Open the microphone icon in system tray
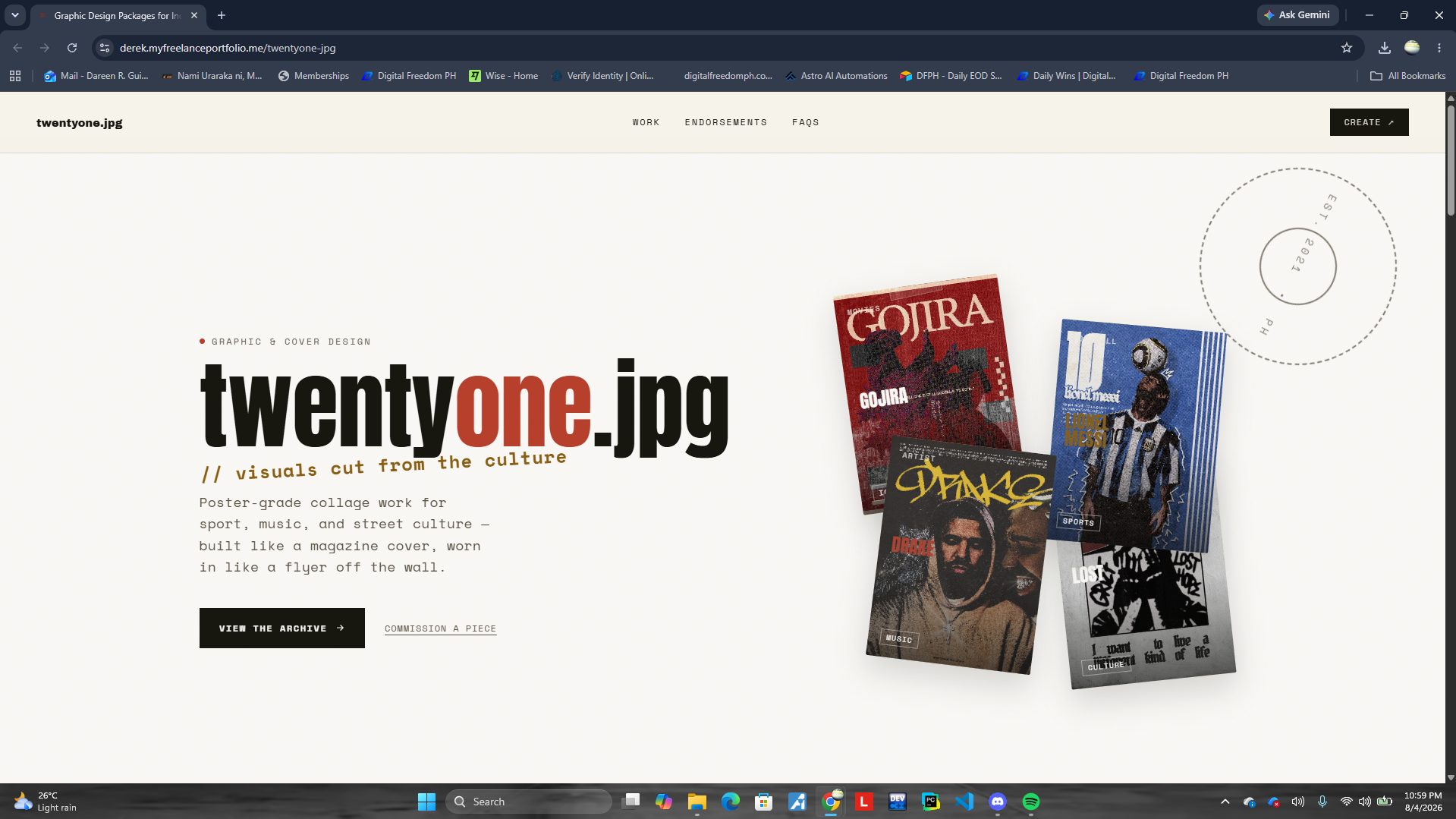 [x=1322, y=802]
